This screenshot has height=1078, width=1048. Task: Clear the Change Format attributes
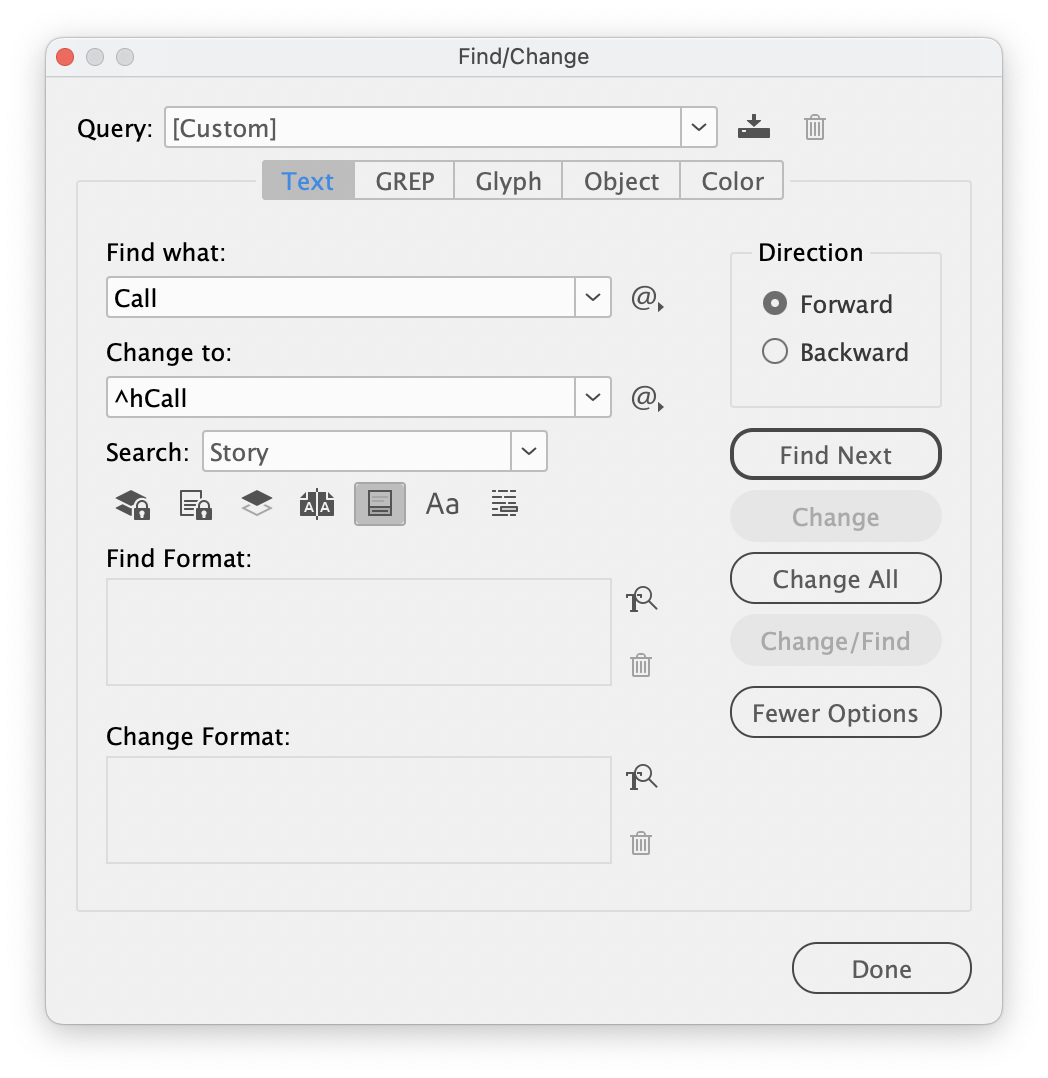pyautogui.click(x=640, y=843)
